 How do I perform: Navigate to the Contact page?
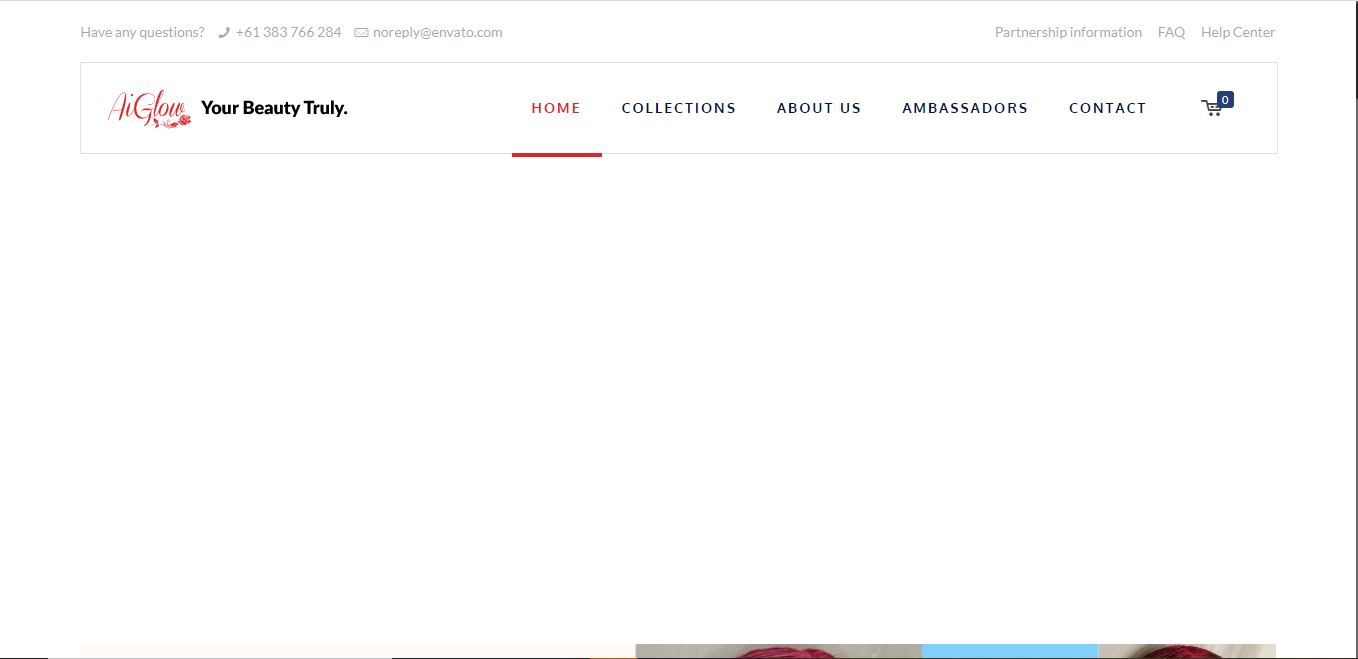tap(1107, 108)
